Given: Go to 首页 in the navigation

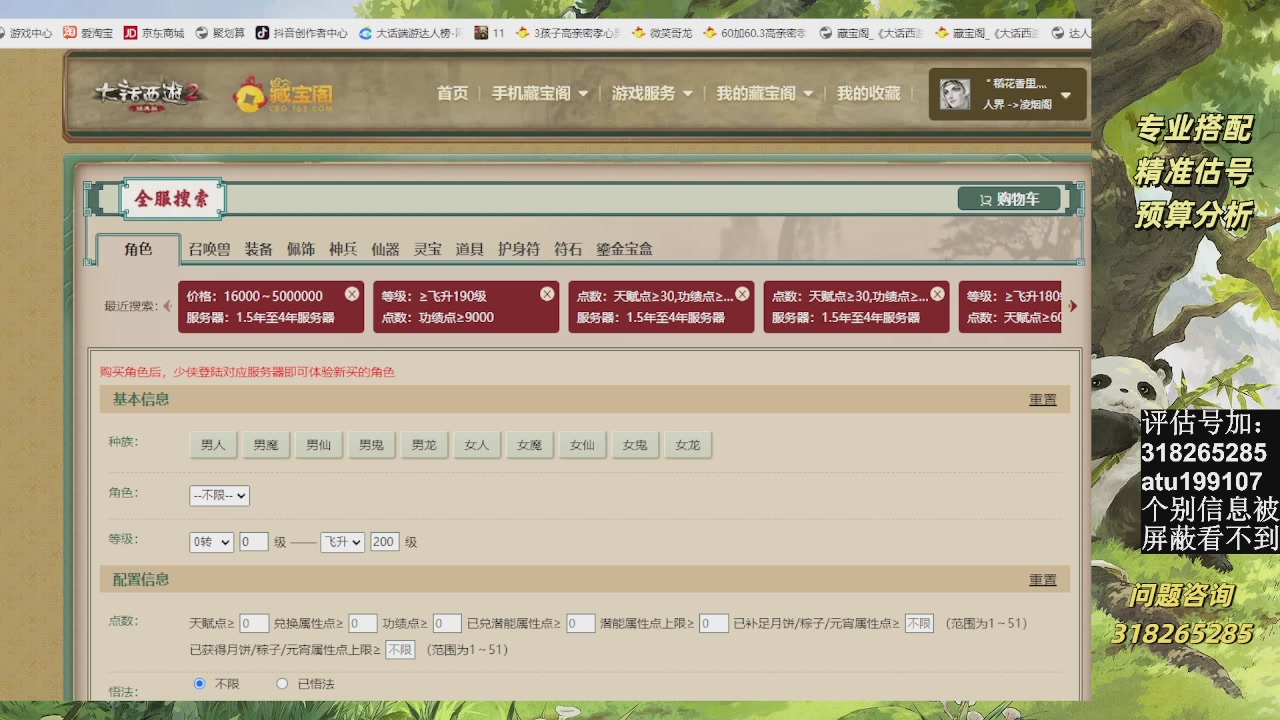Looking at the screenshot, I should click(452, 93).
